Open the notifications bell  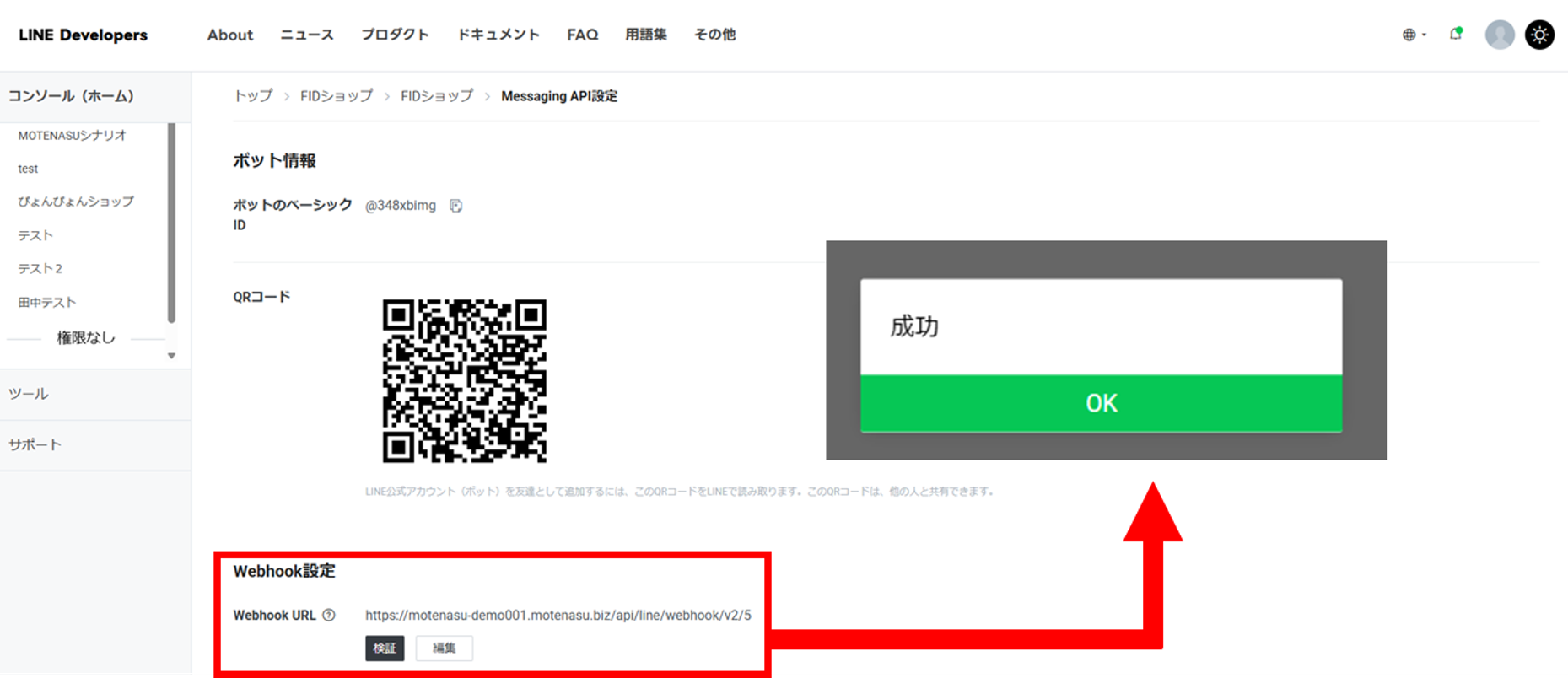point(1455,35)
